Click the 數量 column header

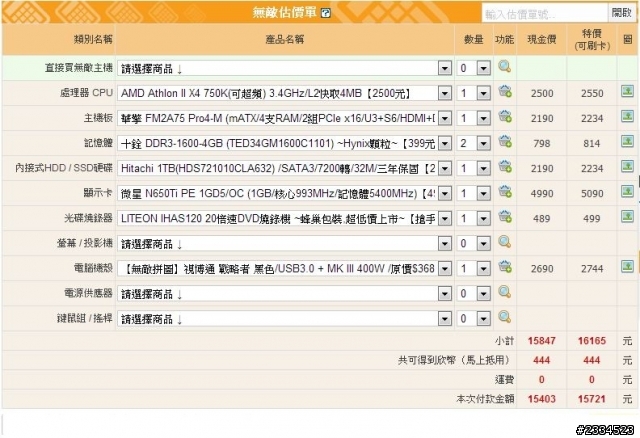coord(473,40)
